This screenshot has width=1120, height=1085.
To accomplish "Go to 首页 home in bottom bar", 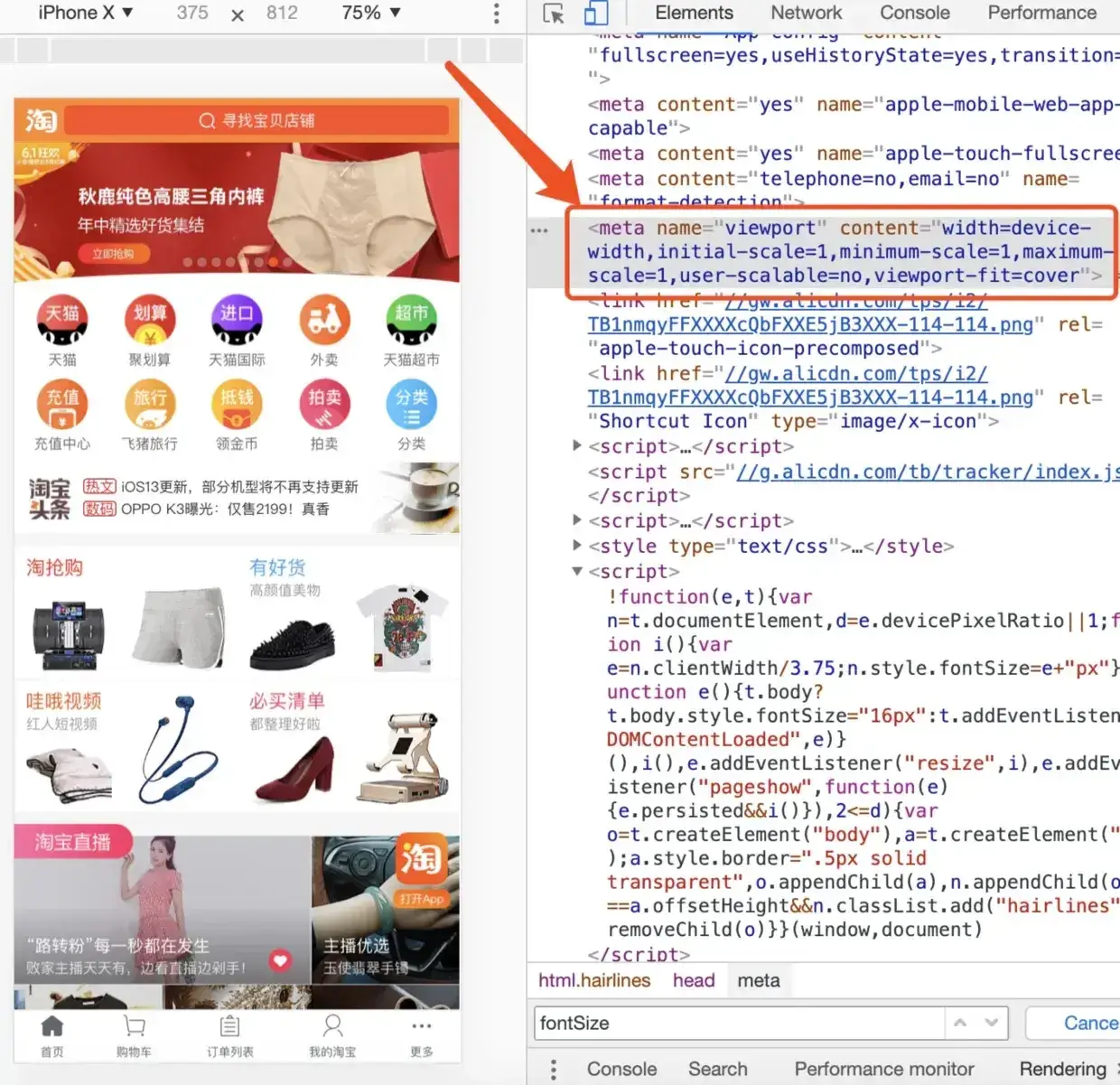I will point(52,1035).
